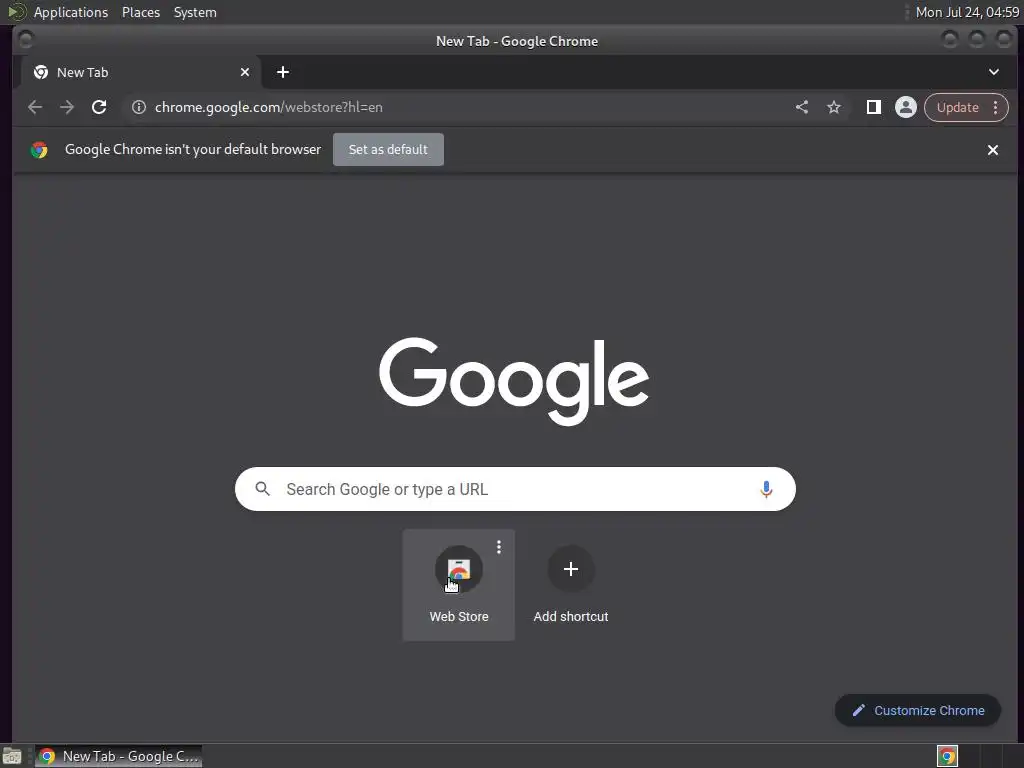
Task: Open the System menu
Action: pos(195,12)
